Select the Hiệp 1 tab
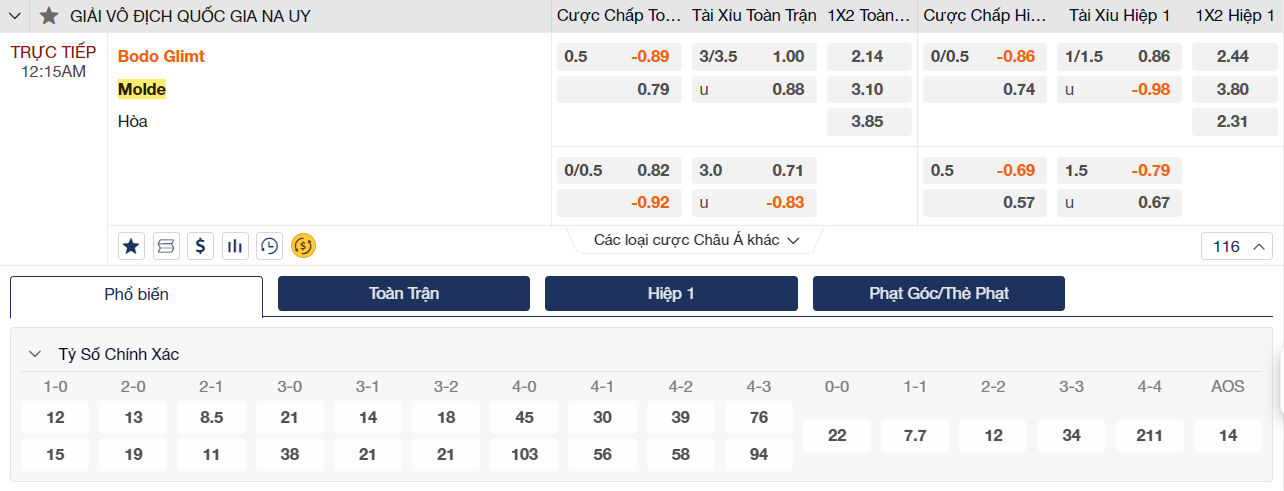The width and height of the screenshot is (1284, 491). click(671, 294)
